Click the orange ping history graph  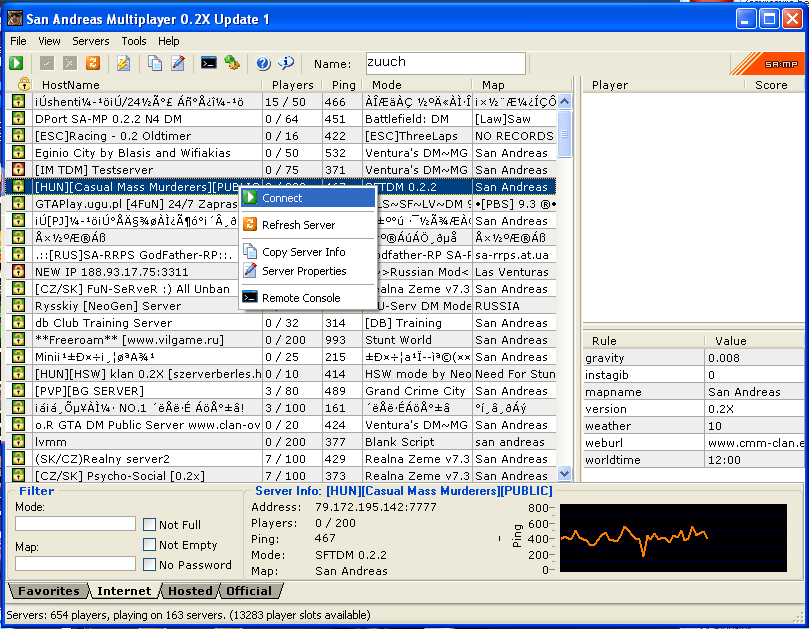point(673,538)
